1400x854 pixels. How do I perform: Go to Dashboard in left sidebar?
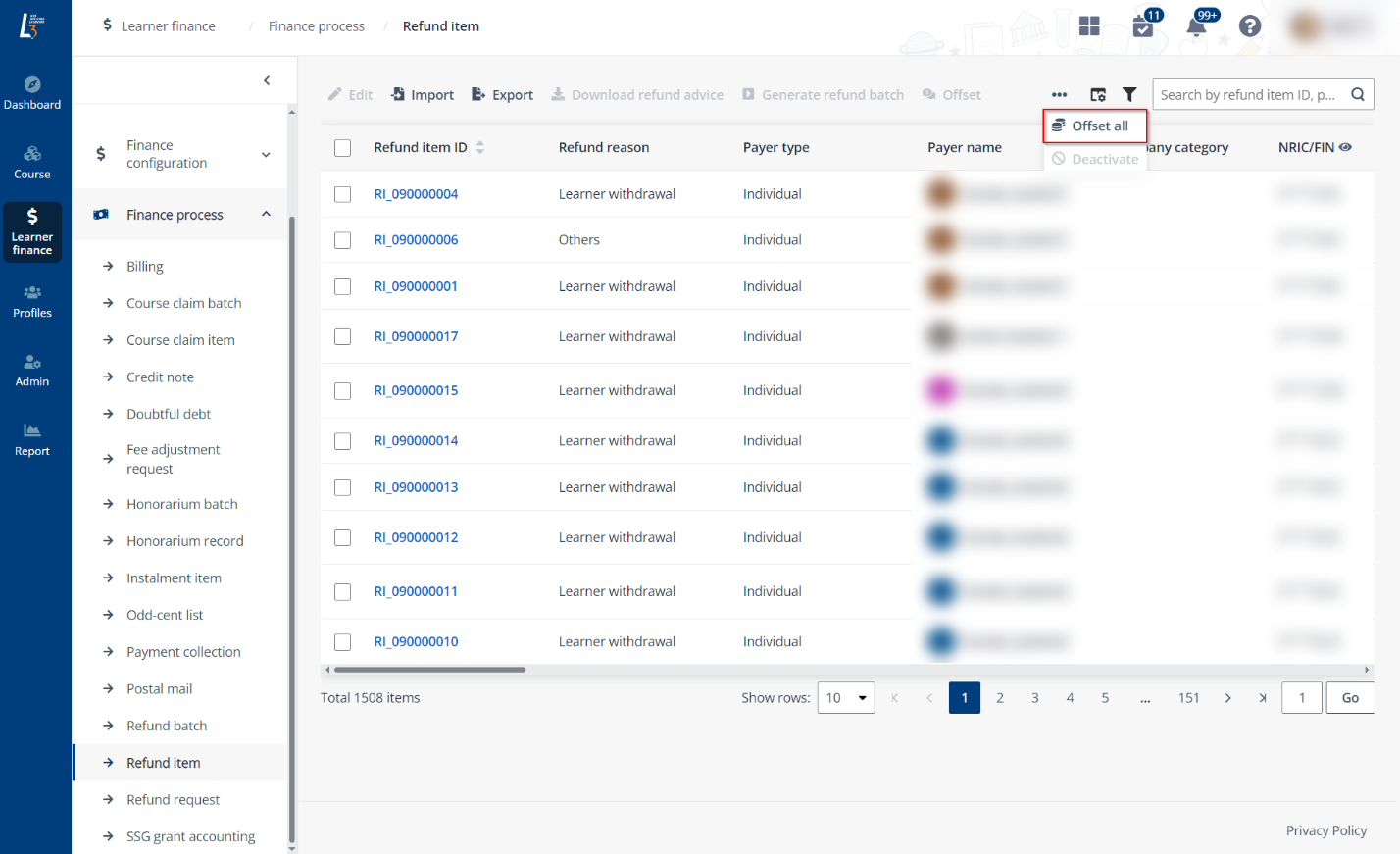tap(32, 93)
